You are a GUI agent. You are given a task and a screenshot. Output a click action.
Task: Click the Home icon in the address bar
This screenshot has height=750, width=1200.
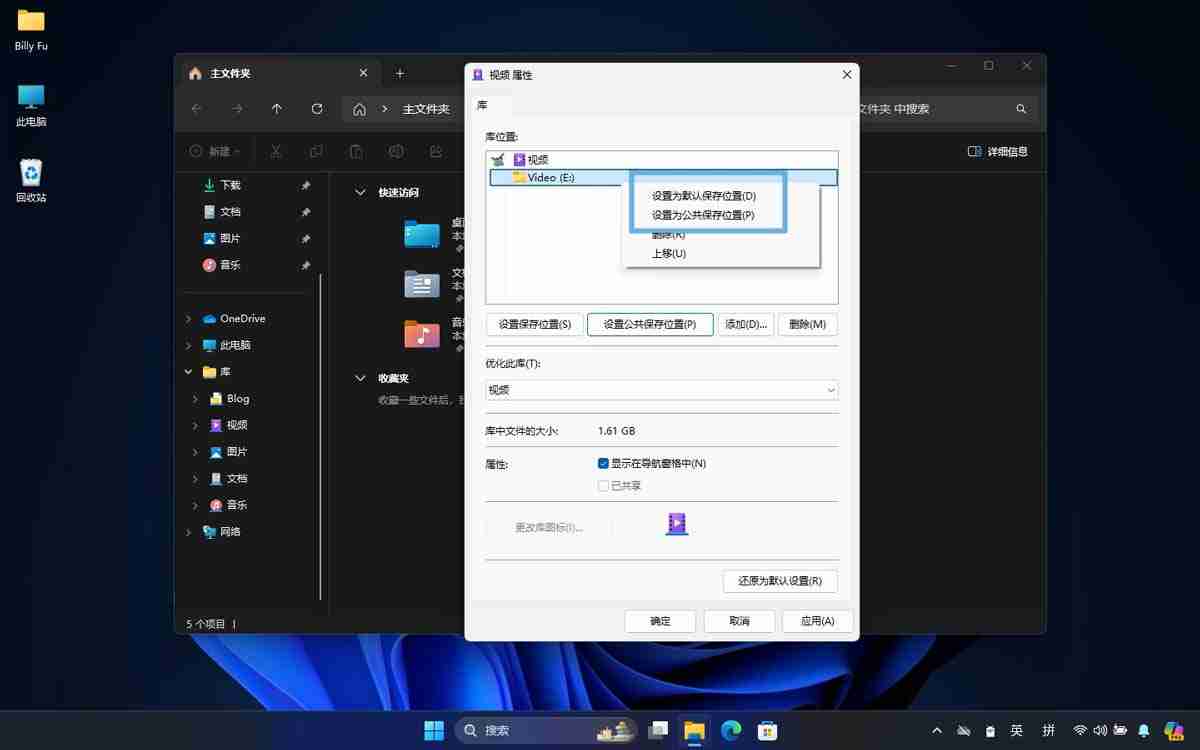pos(359,109)
